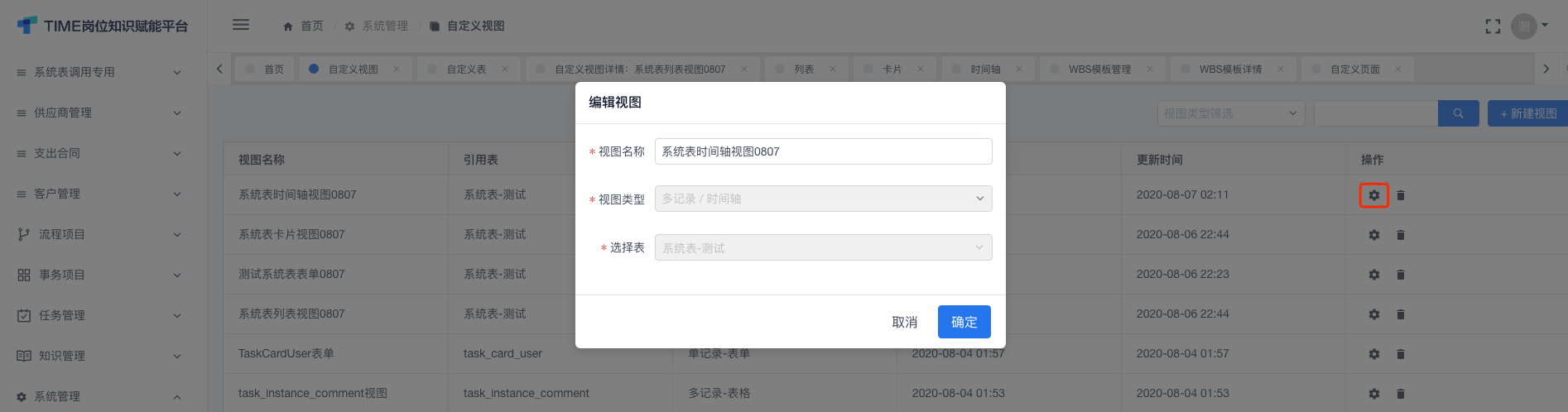
Task: Open the 选择表 dropdown in dialog
Action: point(823,247)
